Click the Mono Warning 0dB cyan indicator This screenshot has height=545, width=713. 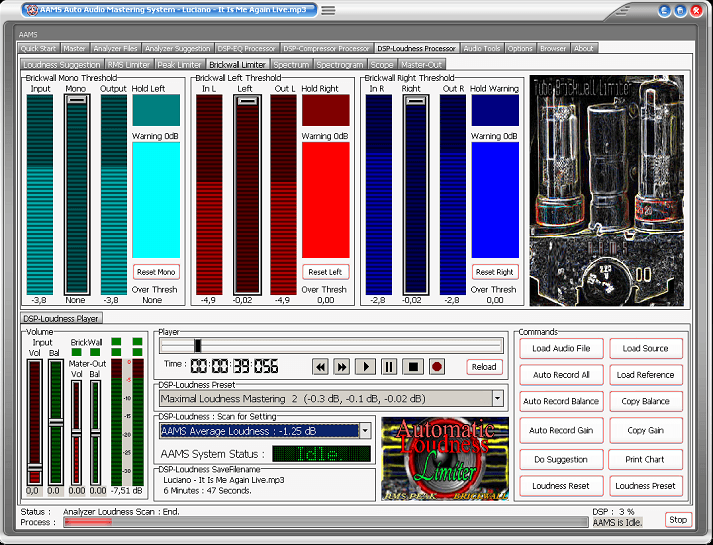coord(156,200)
